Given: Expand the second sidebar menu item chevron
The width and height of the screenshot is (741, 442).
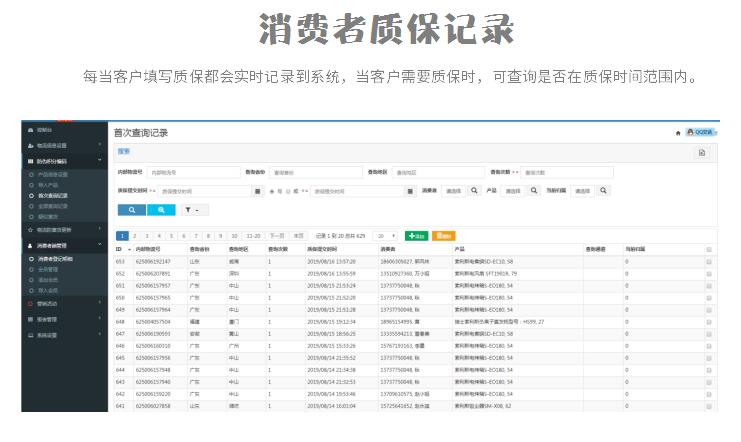Looking at the screenshot, I should tap(100, 145).
